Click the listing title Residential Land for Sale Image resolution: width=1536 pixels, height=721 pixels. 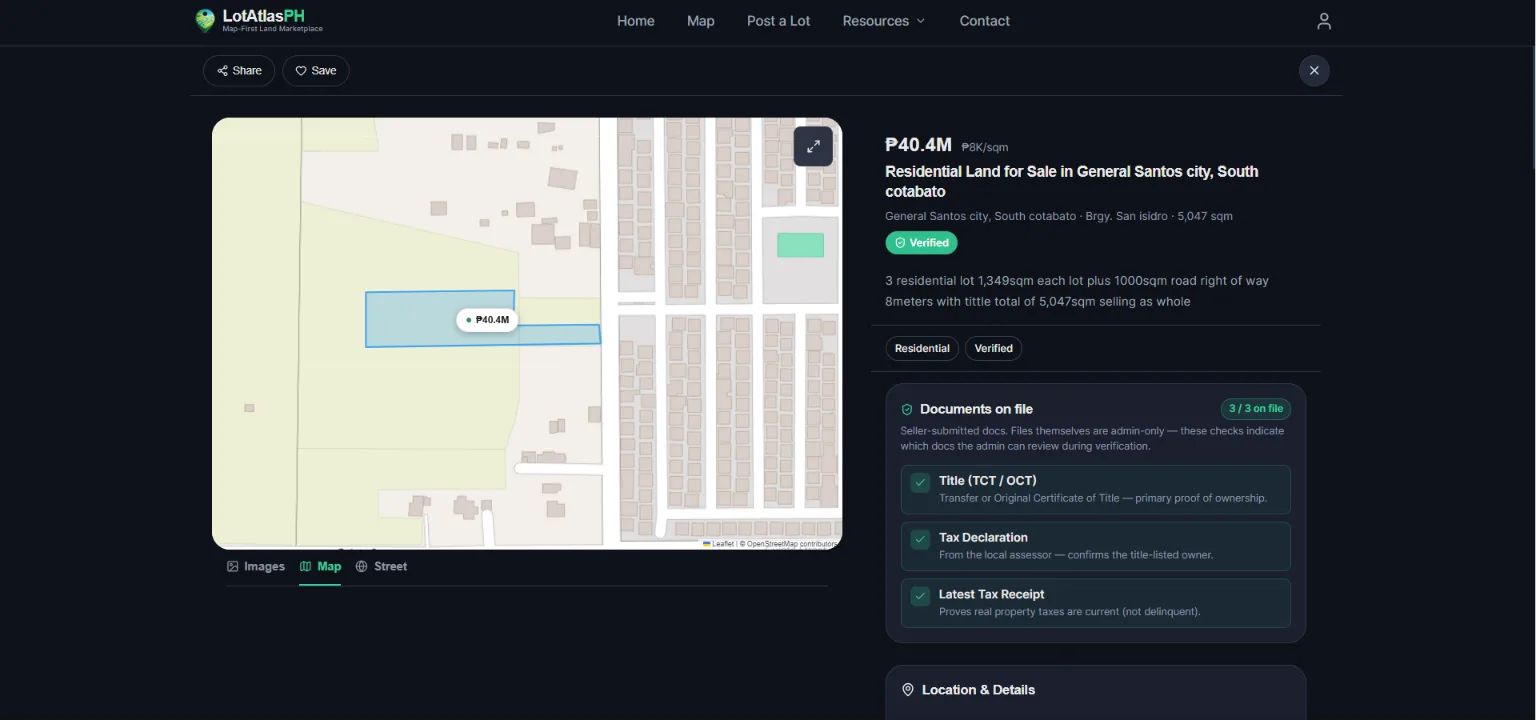pos(1072,182)
